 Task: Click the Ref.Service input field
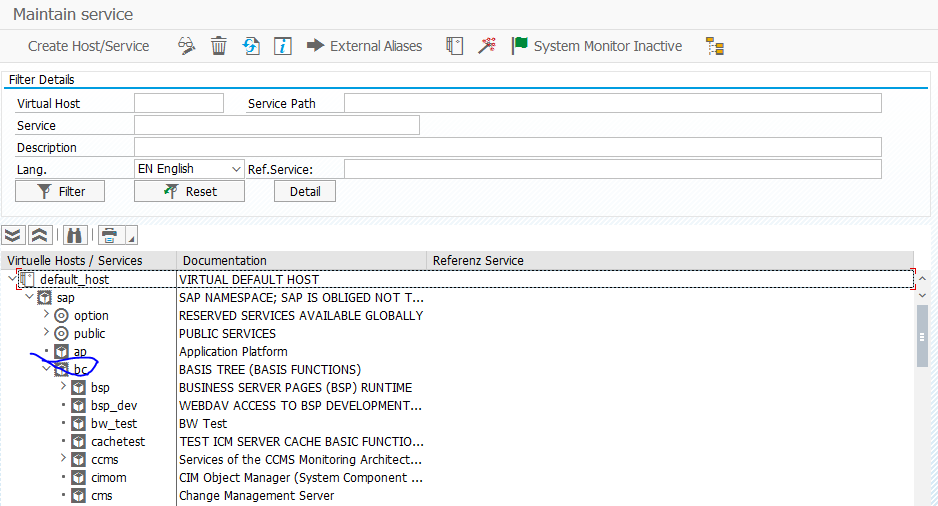613,169
